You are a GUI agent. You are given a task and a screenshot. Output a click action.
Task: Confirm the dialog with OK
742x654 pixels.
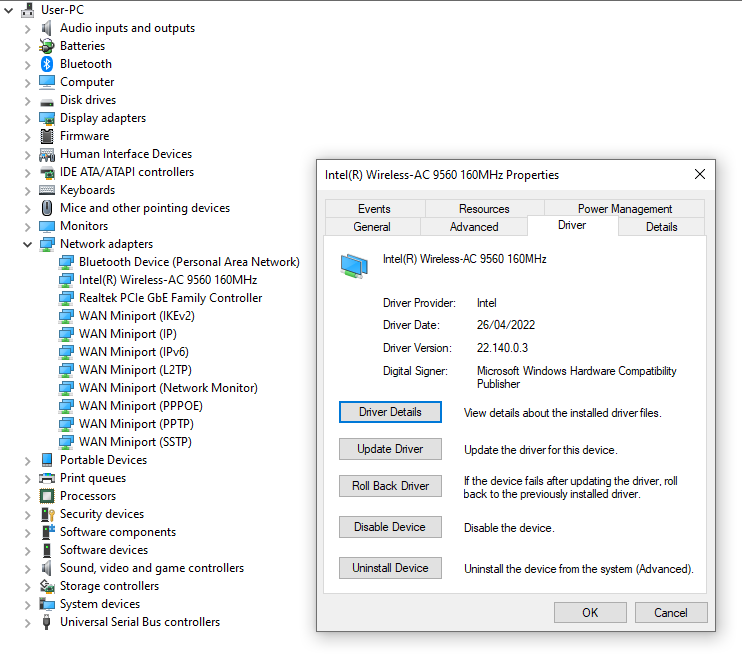point(590,613)
